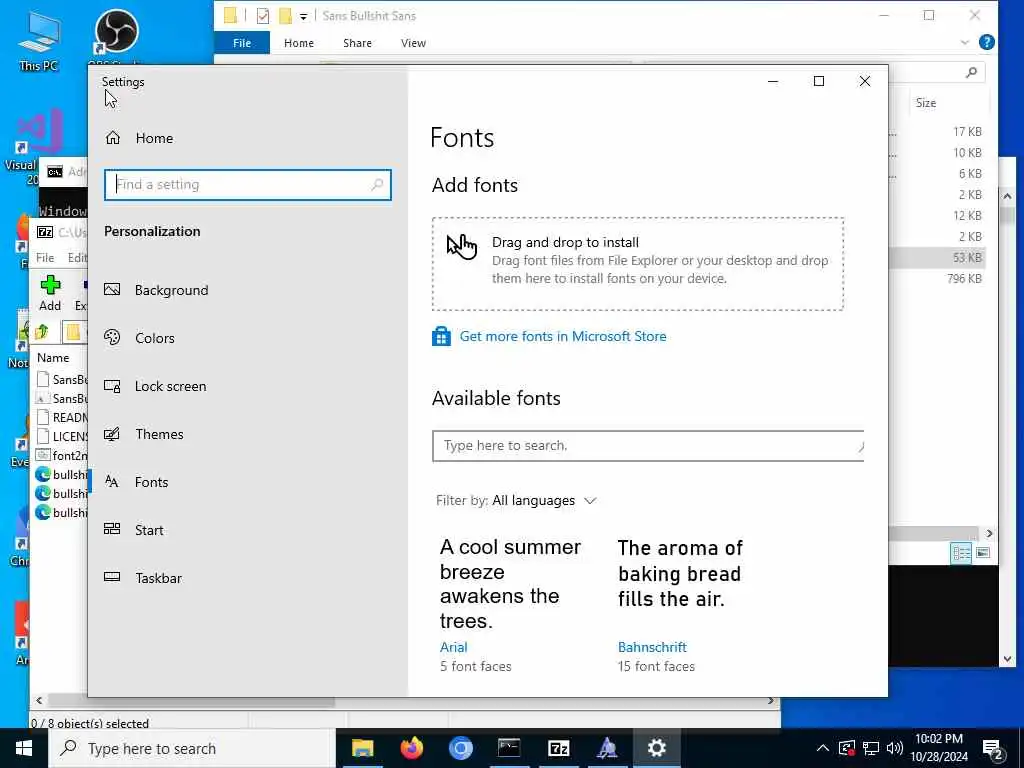Open Themes settings
This screenshot has height=768, width=1024.
coord(144,434)
